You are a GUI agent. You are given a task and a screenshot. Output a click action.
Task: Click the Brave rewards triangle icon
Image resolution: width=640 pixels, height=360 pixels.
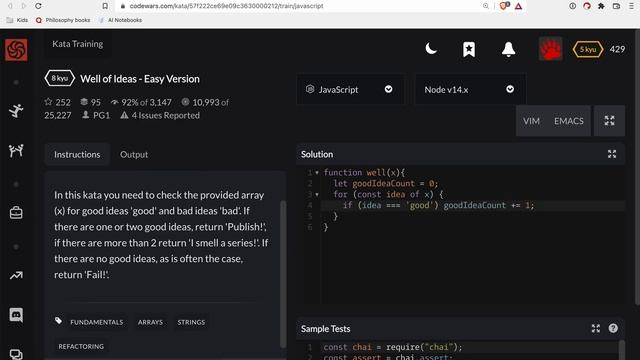(518, 6)
